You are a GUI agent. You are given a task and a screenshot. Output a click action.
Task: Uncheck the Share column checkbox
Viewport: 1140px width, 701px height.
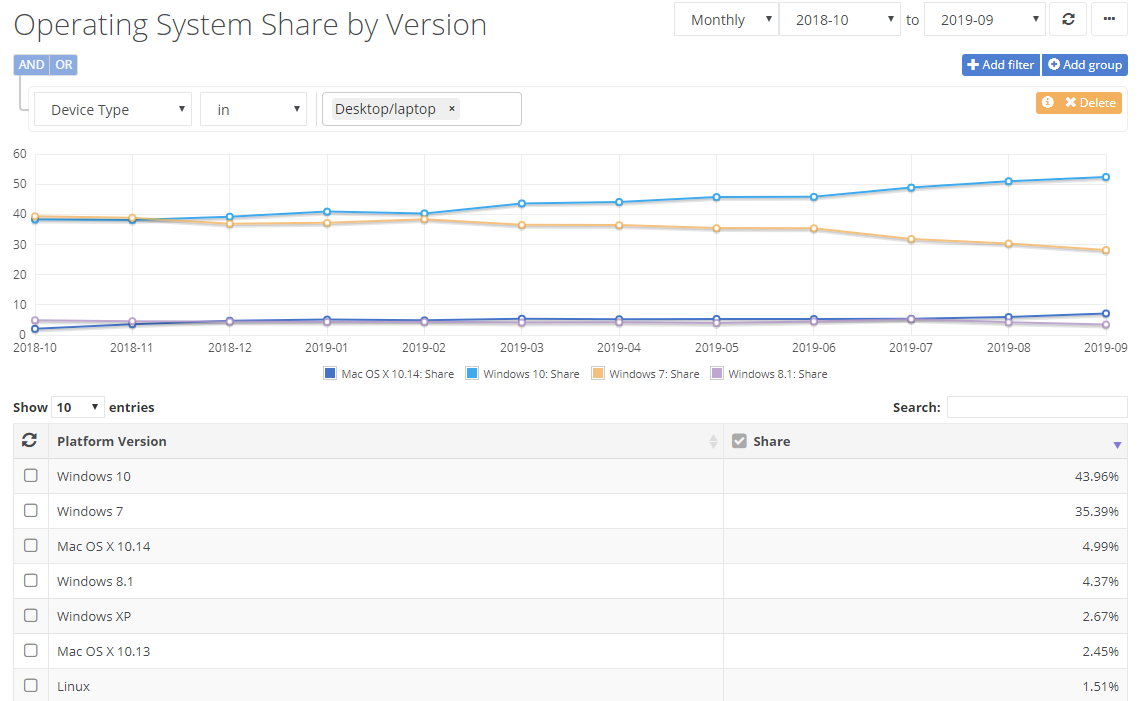tap(739, 441)
